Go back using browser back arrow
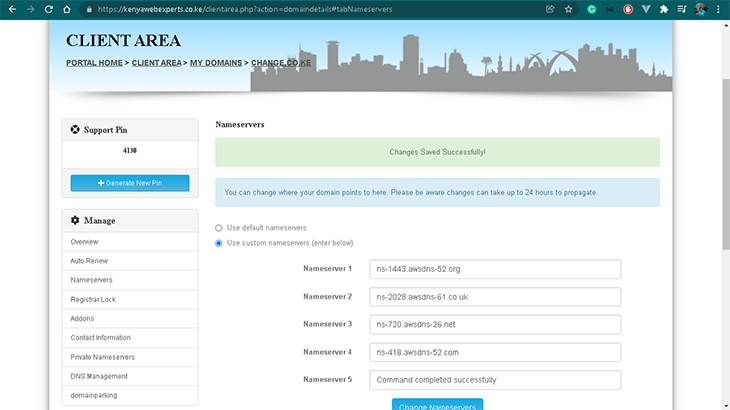The image size is (730, 410). pyautogui.click(x=13, y=9)
